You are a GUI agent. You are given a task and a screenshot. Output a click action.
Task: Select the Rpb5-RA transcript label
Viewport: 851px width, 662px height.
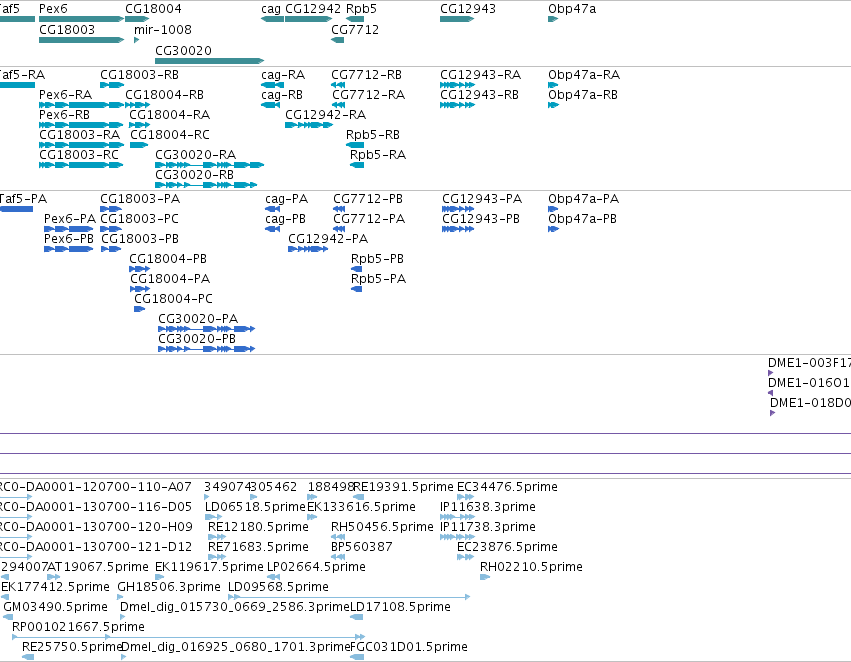[378, 155]
